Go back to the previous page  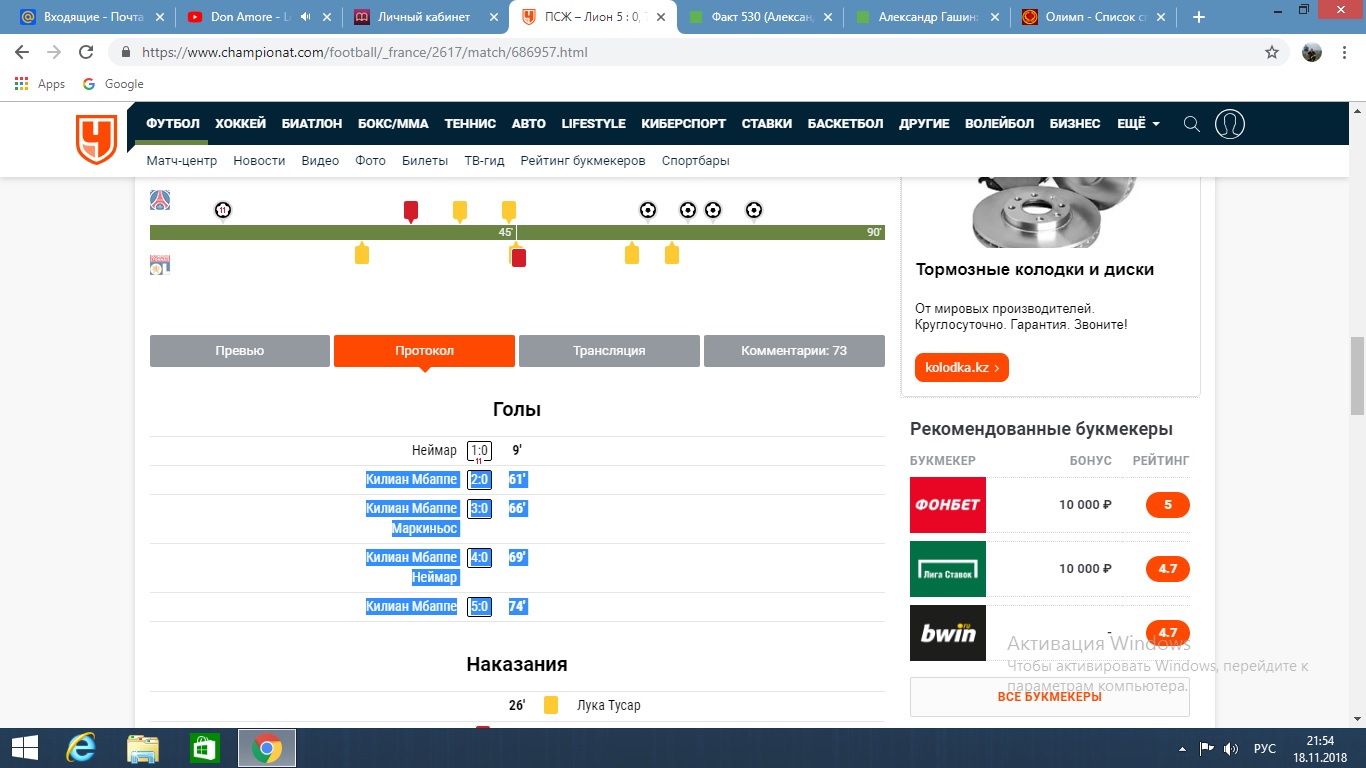pos(22,52)
